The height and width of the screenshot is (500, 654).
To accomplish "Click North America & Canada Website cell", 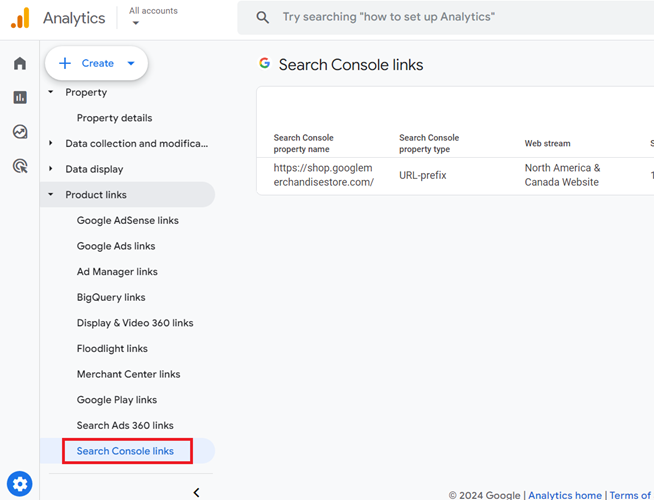I will (562, 175).
